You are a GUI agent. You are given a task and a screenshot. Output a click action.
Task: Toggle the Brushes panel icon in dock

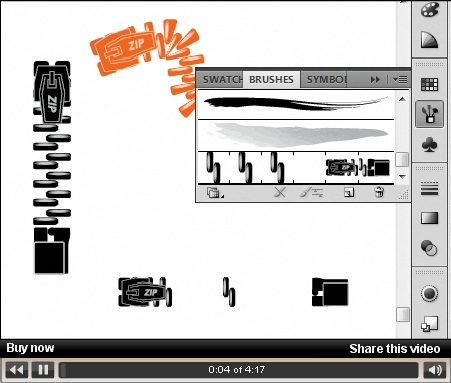[429, 114]
